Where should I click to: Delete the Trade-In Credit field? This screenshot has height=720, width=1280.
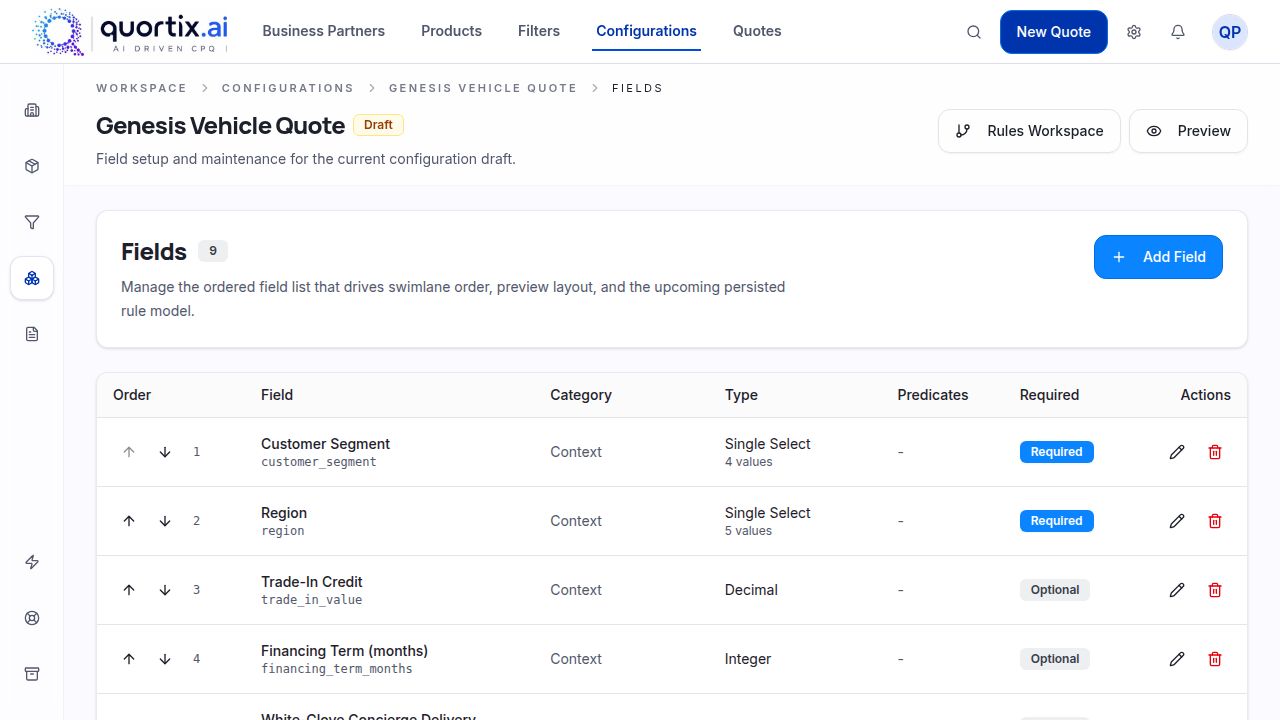point(1215,590)
